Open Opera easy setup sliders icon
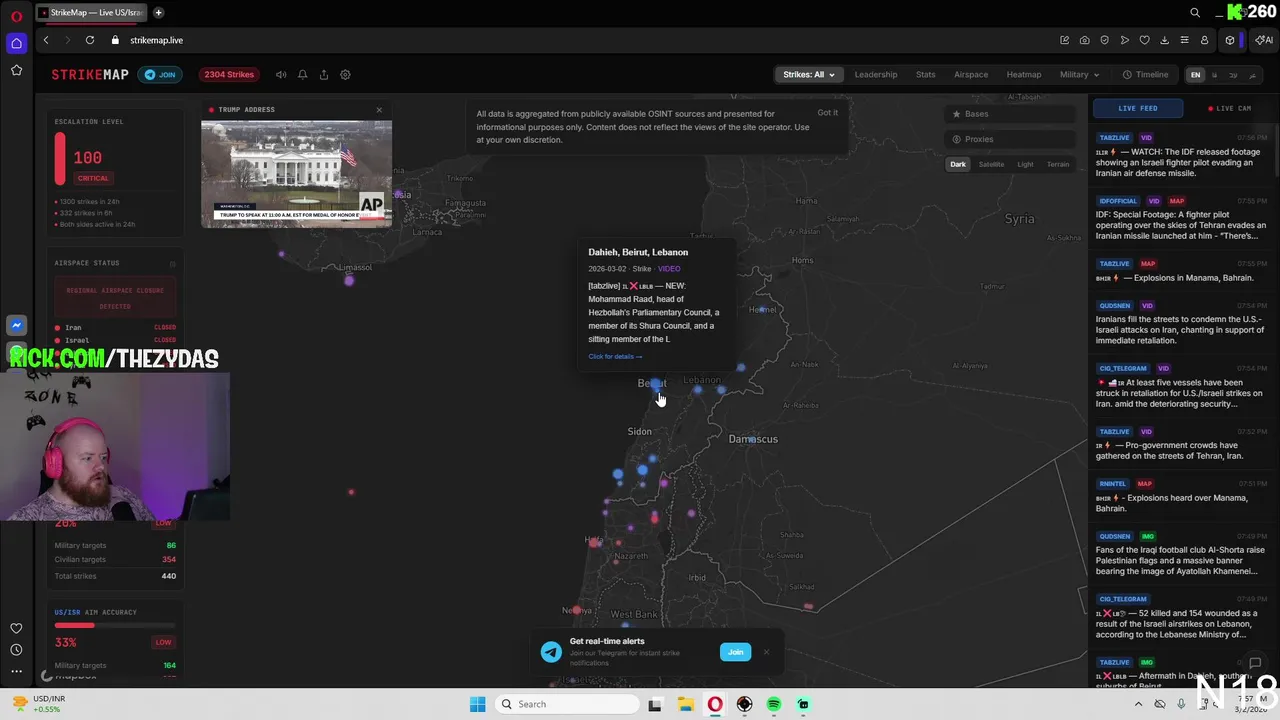 (x=1185, y=40)
